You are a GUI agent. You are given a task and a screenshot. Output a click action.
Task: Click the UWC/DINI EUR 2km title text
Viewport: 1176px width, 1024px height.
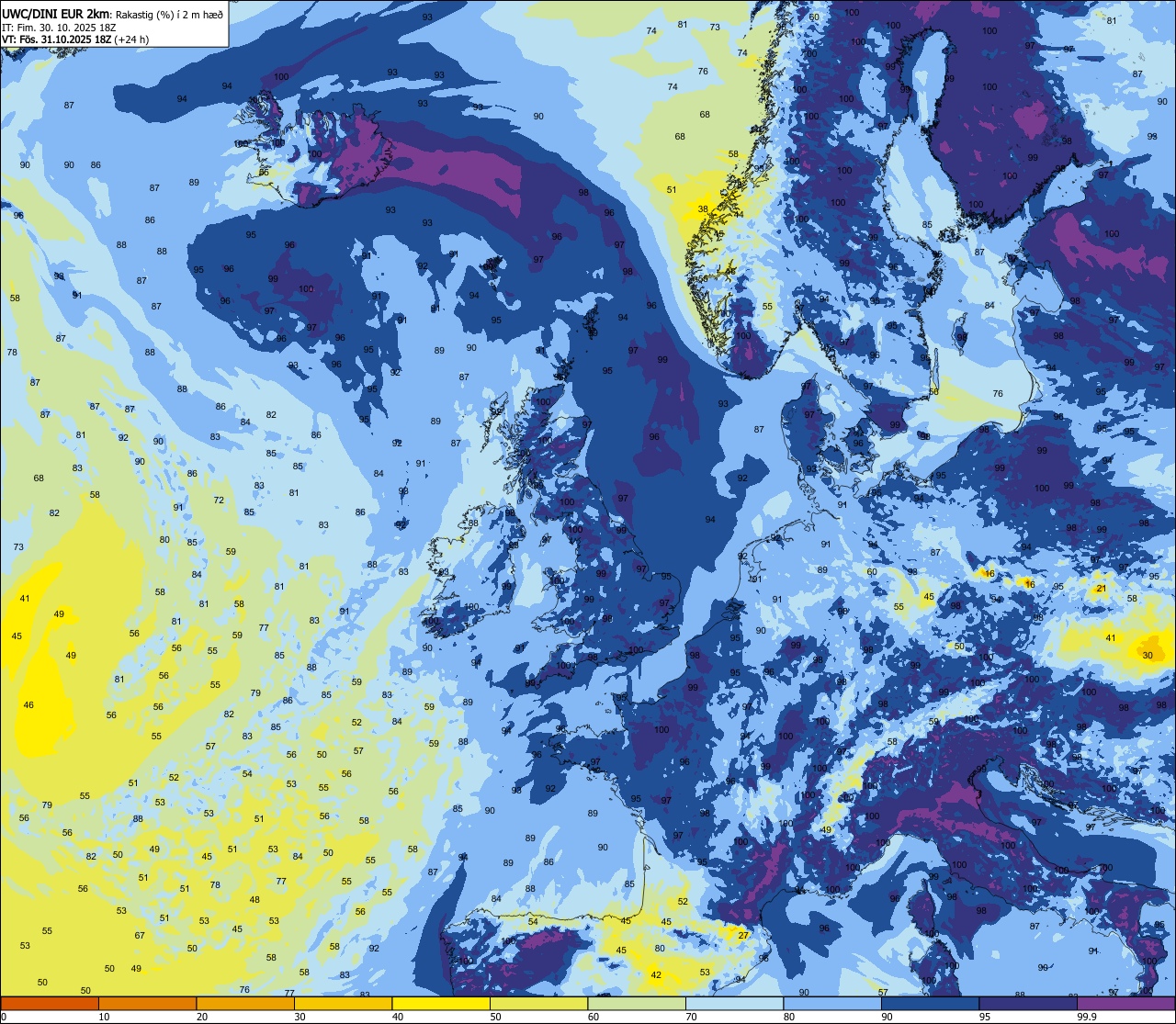55,15
